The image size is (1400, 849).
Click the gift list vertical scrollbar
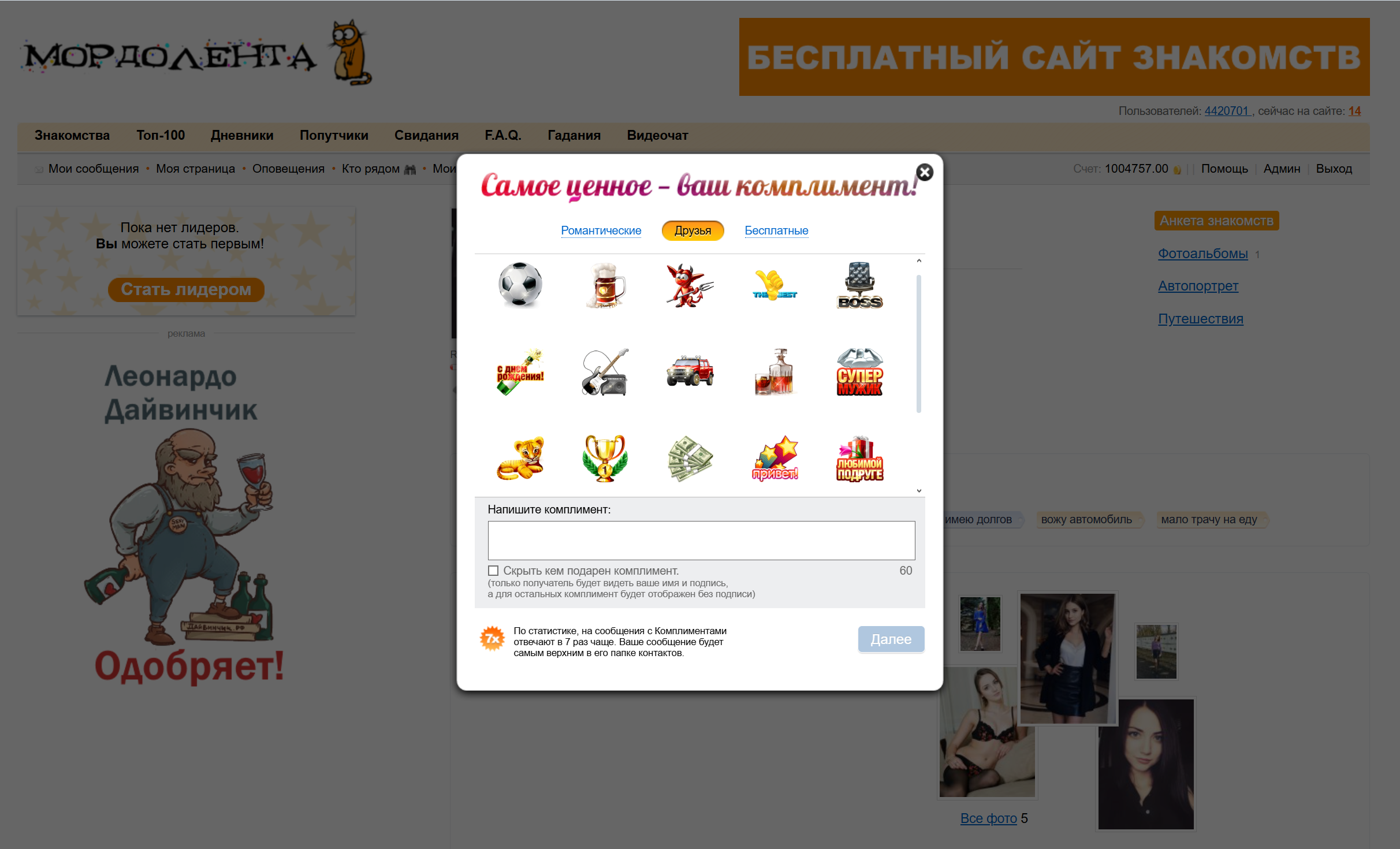point(919,344)
